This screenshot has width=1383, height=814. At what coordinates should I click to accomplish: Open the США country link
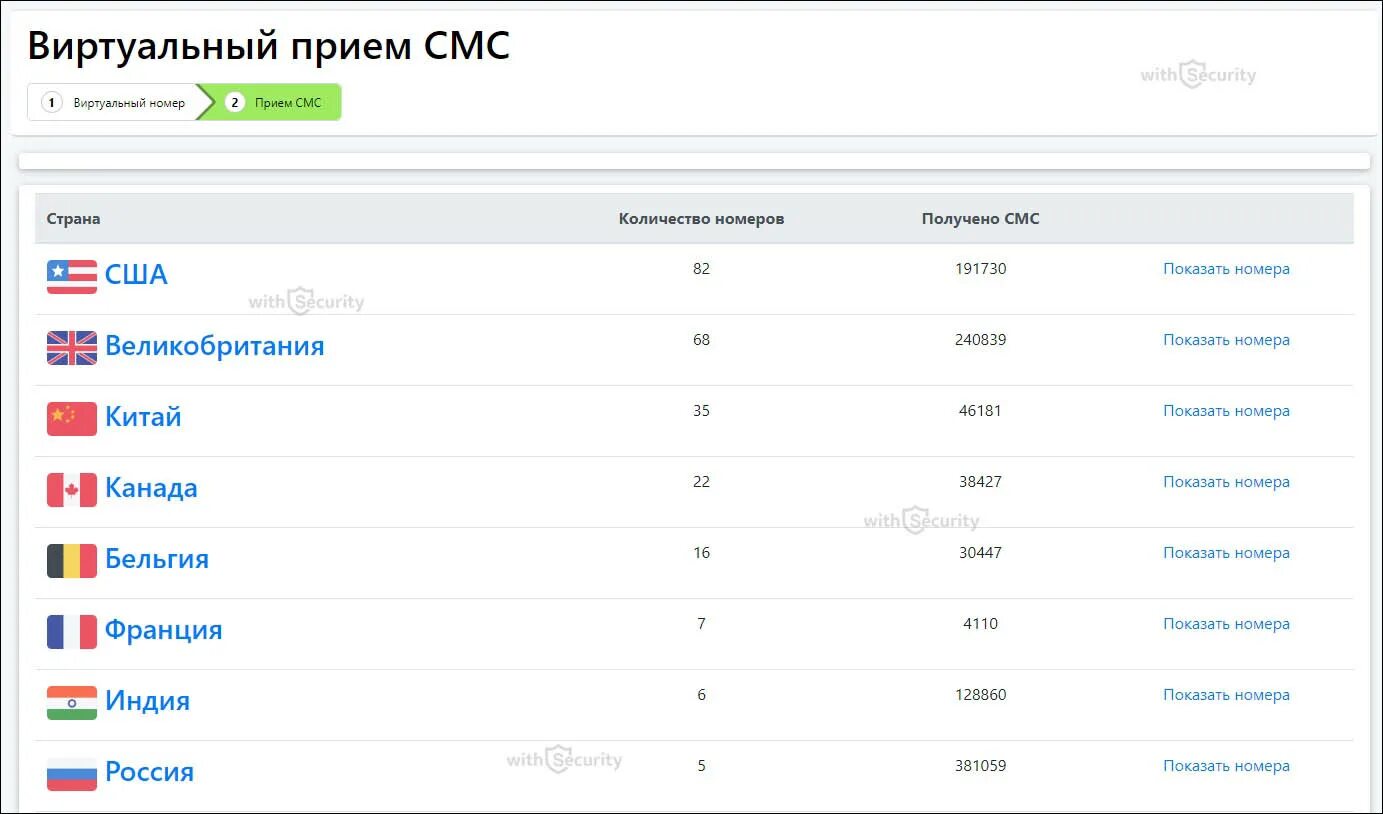136,275
